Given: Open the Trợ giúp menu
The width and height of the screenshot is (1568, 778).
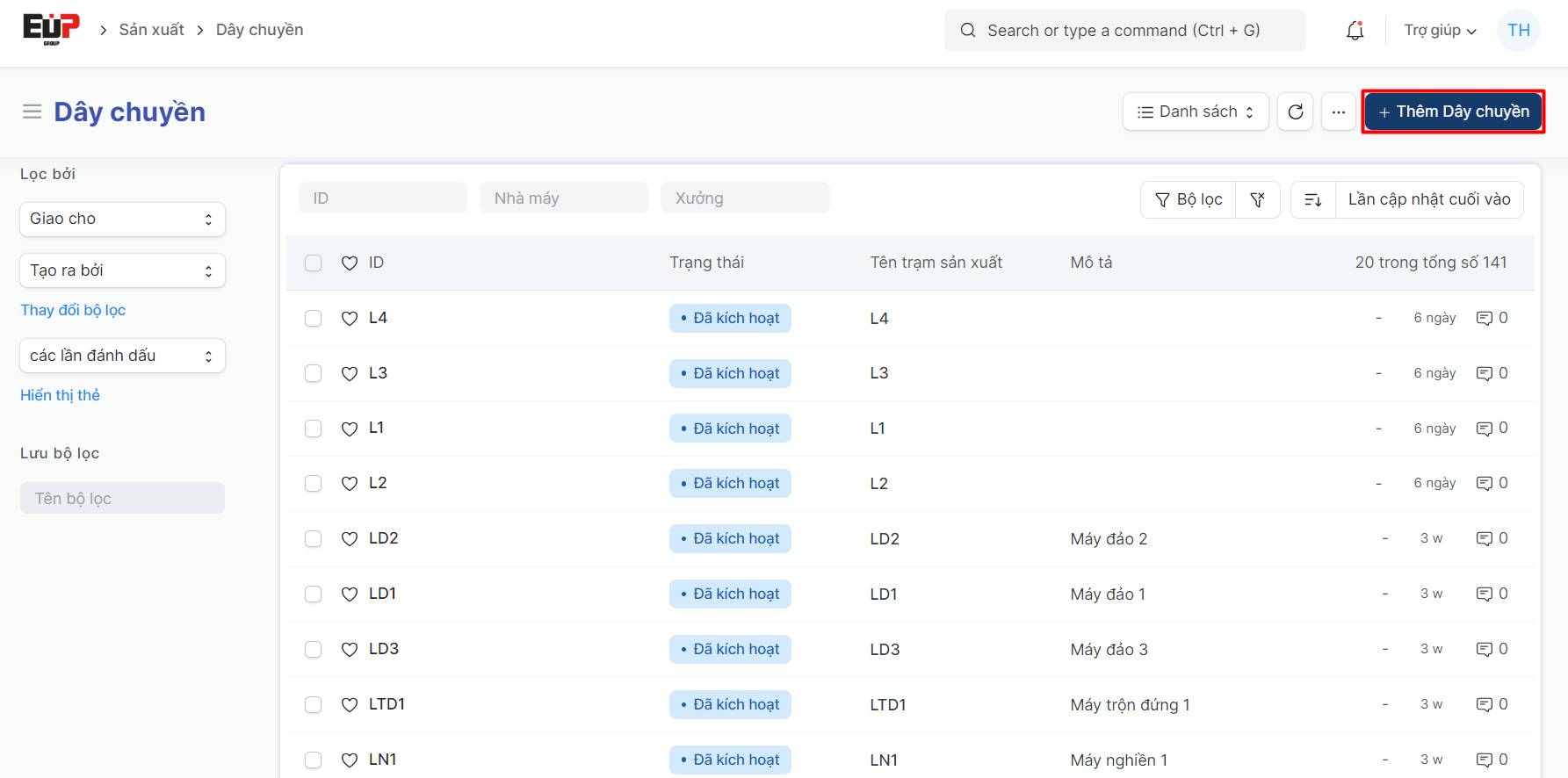Looking at the screenshot, I should coord(1439,31).
